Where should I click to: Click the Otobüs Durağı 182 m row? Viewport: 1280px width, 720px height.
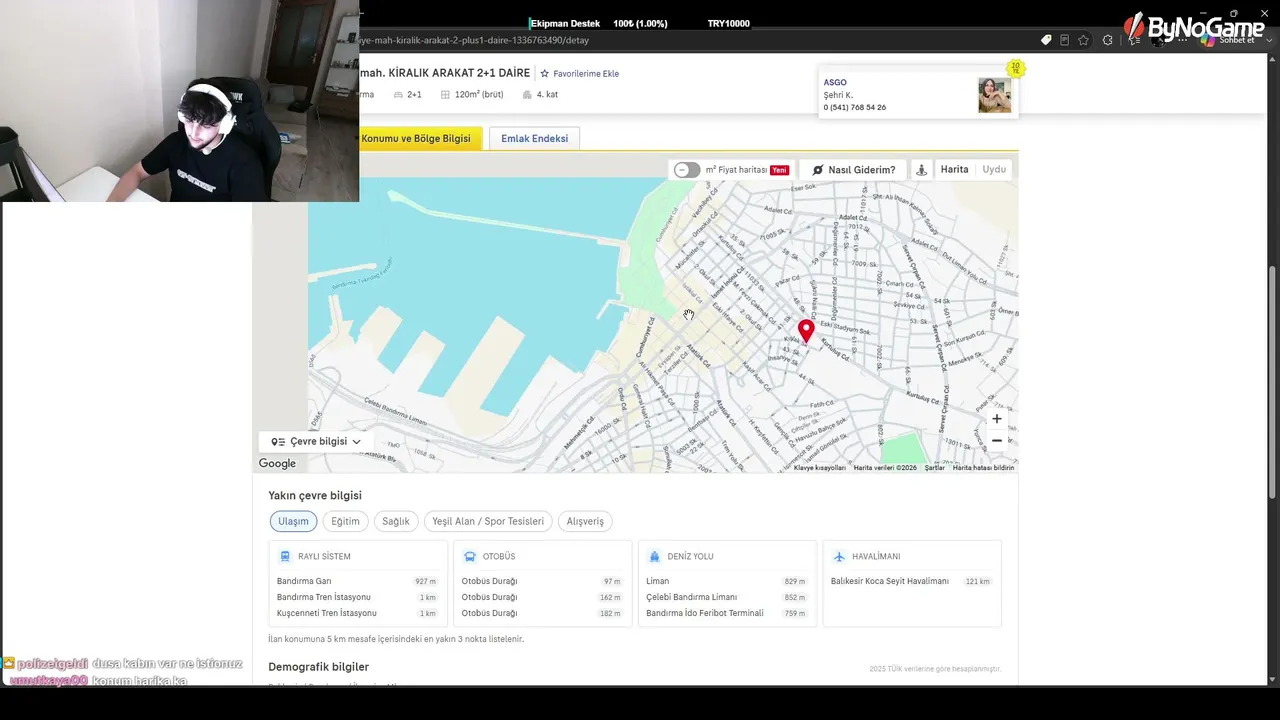(542, 613)
